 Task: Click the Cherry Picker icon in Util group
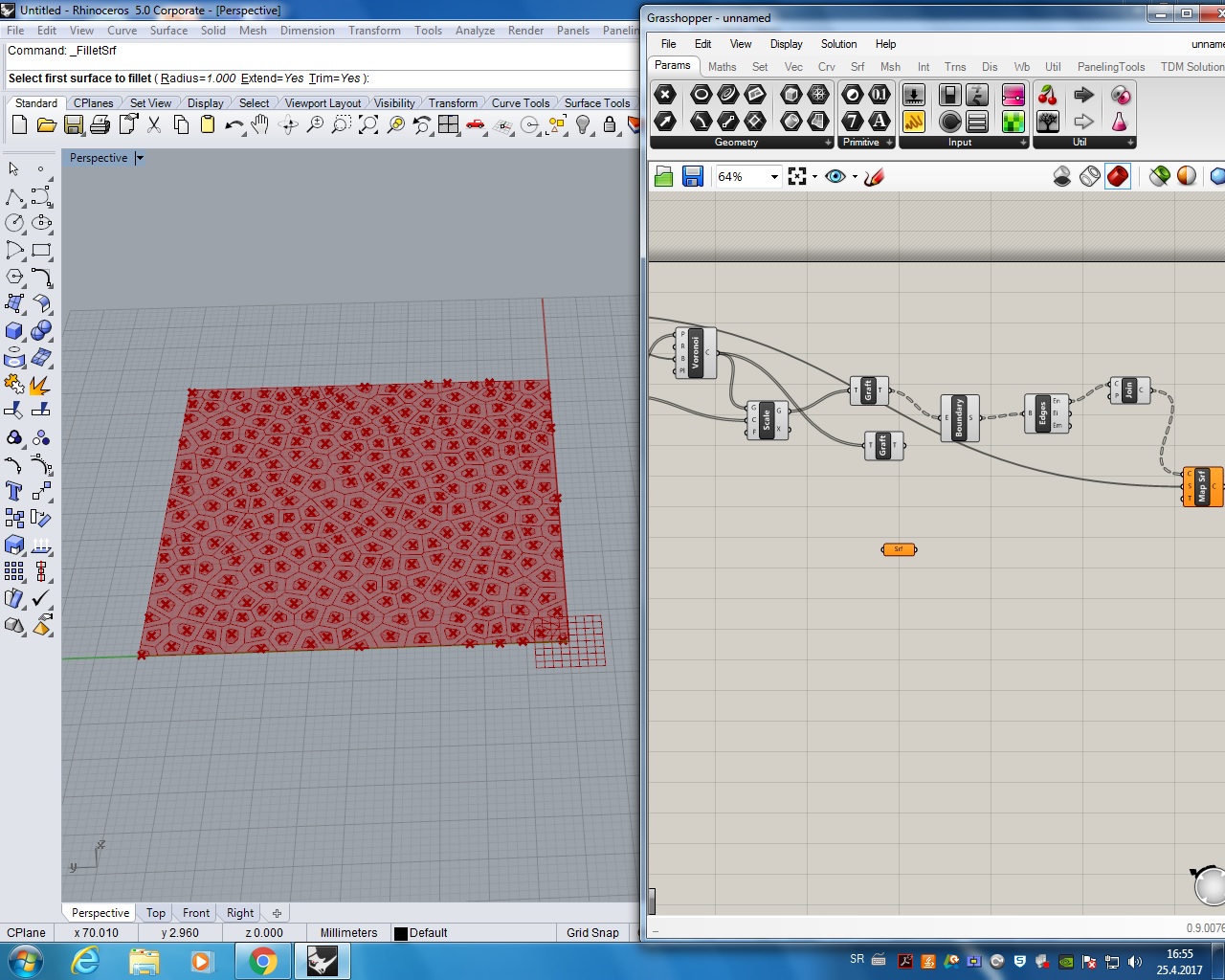coord(1048,94)
